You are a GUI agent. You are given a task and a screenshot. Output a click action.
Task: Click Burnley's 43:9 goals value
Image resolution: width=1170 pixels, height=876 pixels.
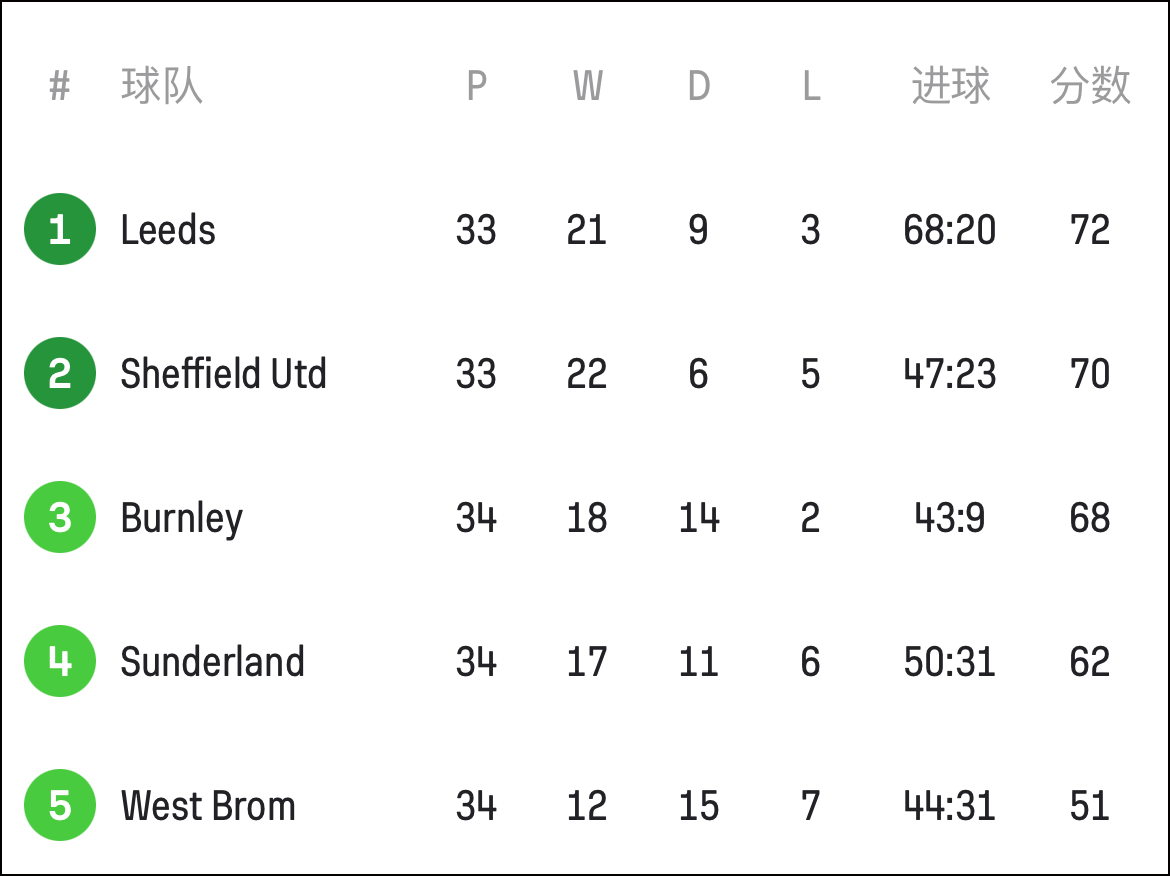(x=950, y=518)
